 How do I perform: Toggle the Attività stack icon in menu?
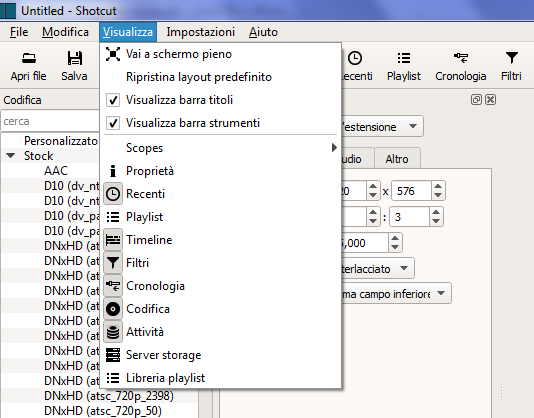[x=113, y=332]
